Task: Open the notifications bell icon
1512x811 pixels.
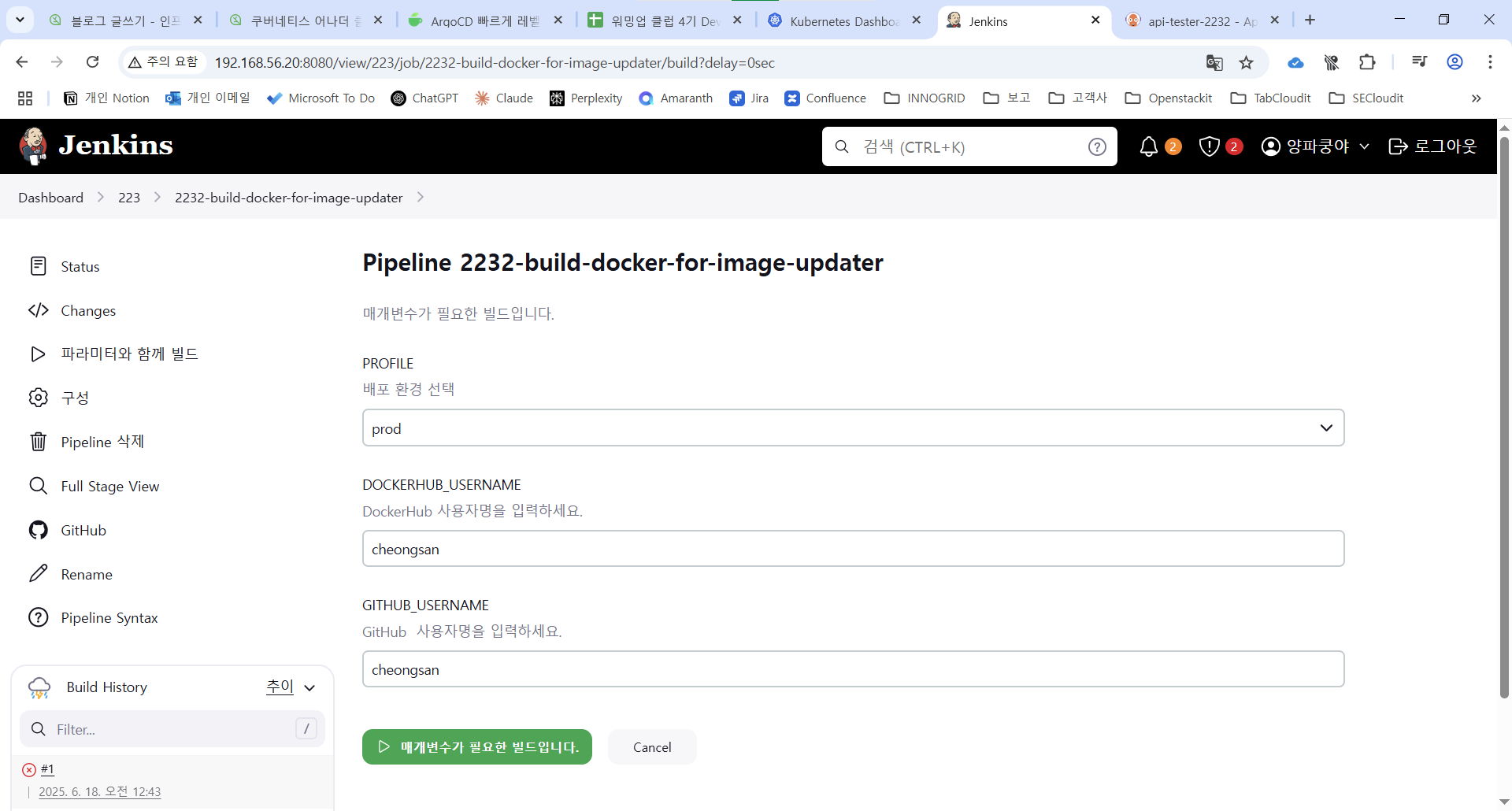Action: point(1149,146)
